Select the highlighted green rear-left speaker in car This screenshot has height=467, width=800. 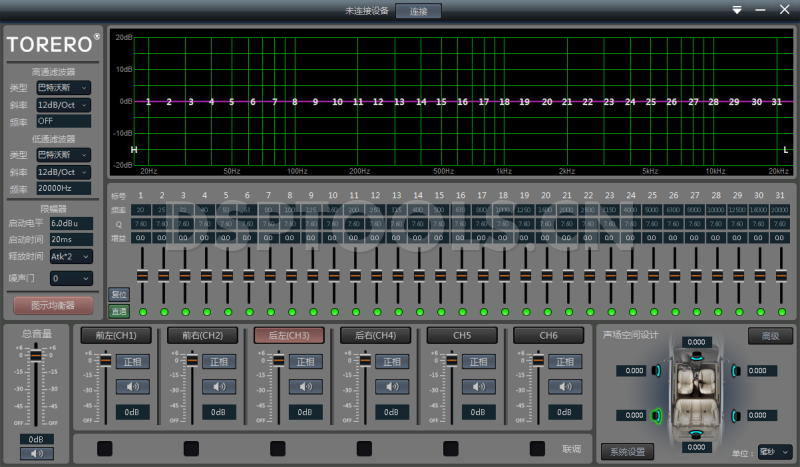[x=654, y=415]
